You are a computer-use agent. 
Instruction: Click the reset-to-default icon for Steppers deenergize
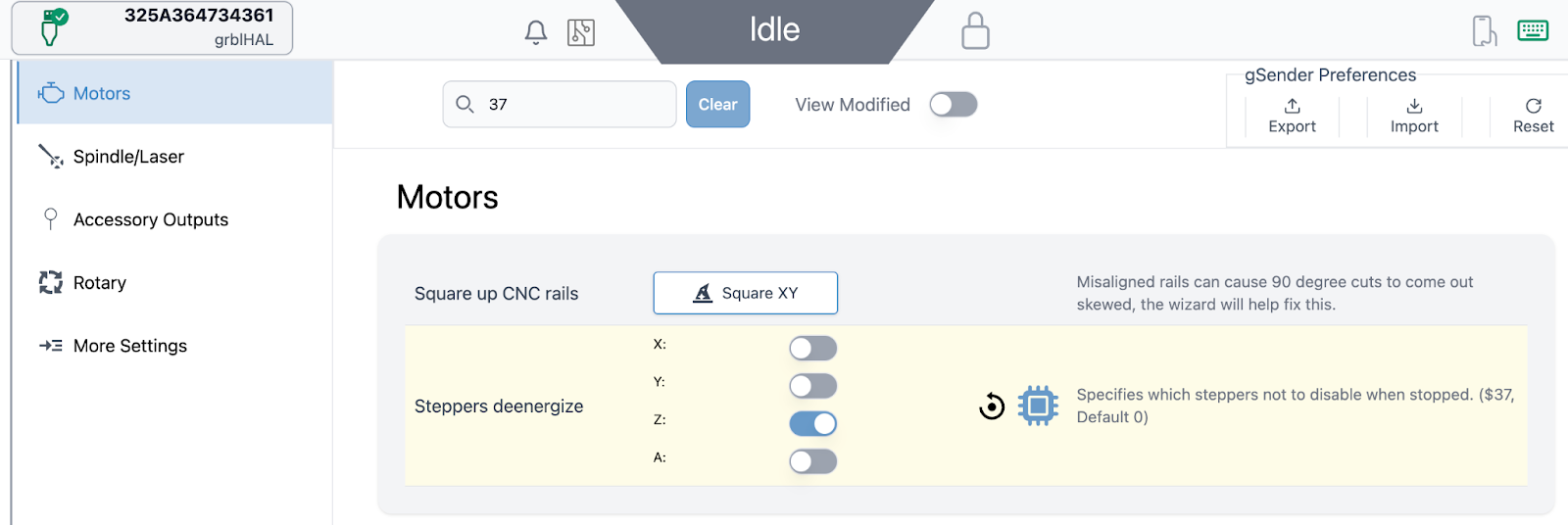coord(992,406)
